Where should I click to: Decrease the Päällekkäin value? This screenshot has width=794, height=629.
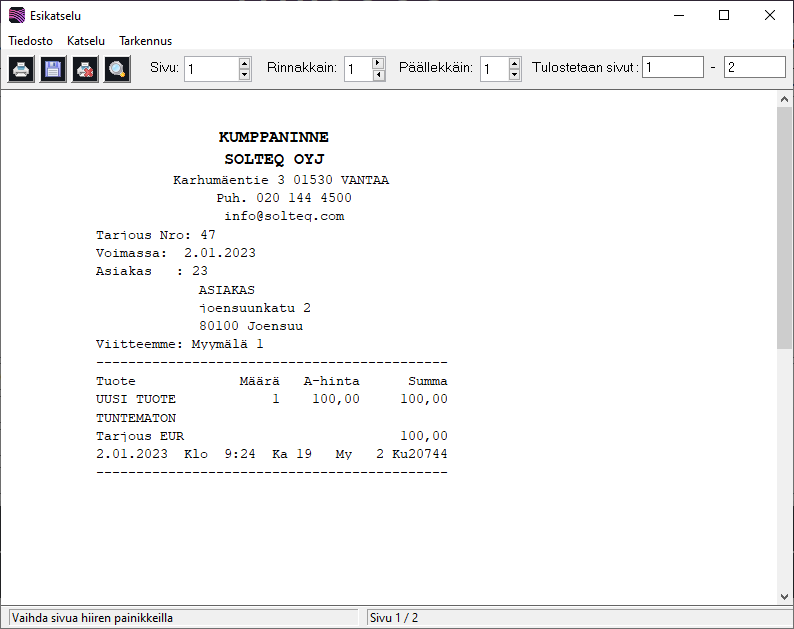tap(514, 74)
